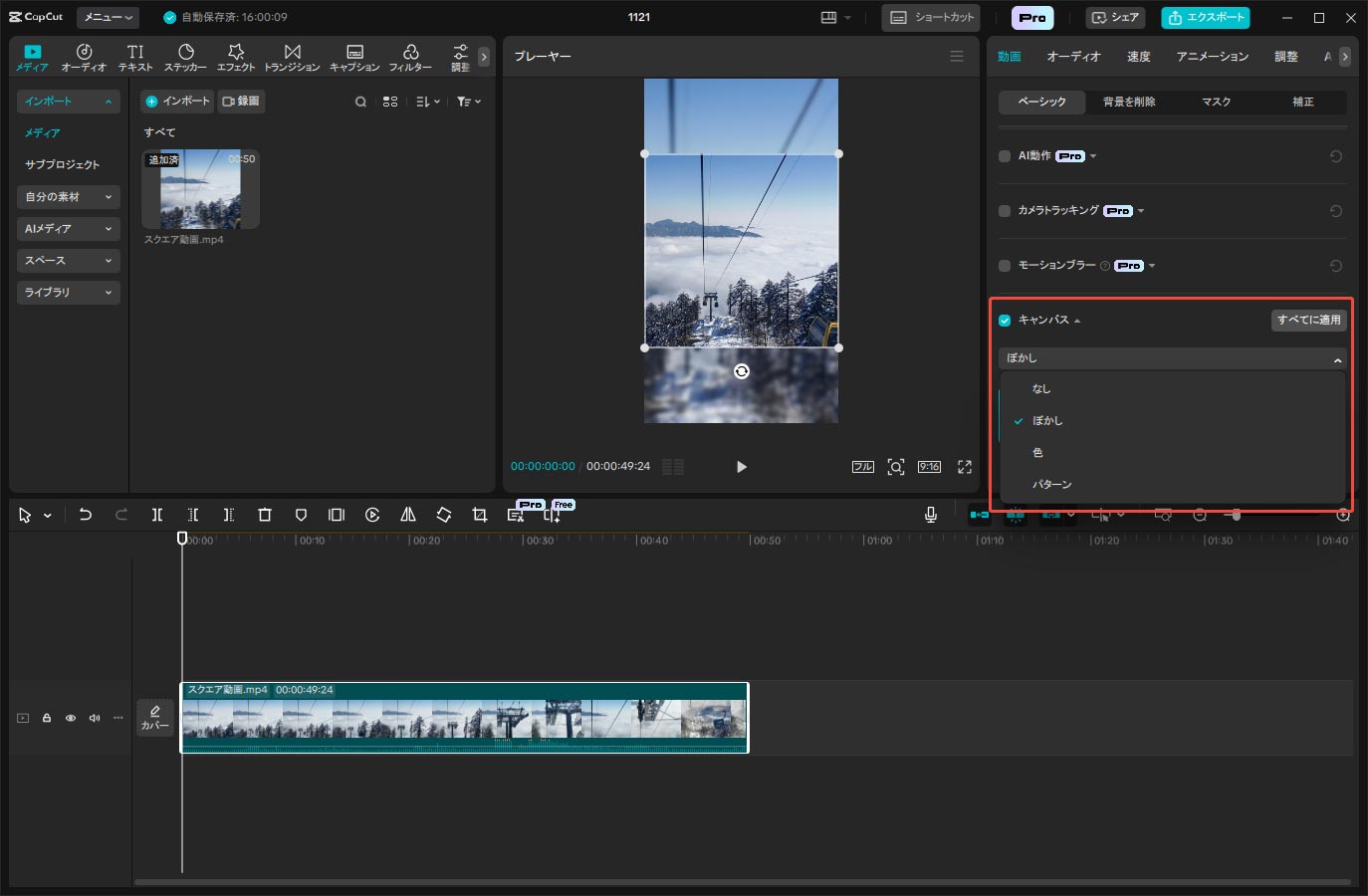The height and width of the screenshot is (896, 1368).
Task: Expand the AIメディア sidebar section
Action: pos(68,229)
